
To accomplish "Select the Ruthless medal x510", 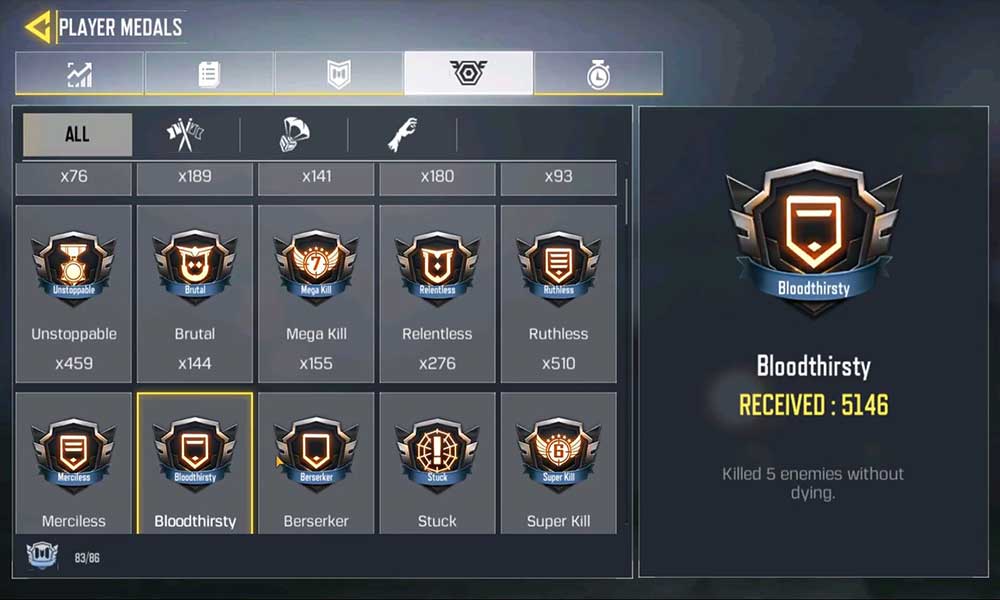I will point(559,294).
